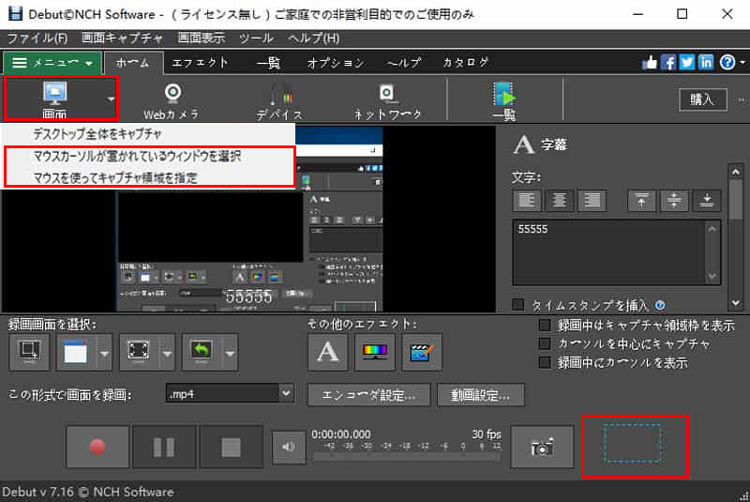750x502 pixels.
Task: Open the recordings 一覧 film icon
Action: point(504,94)
